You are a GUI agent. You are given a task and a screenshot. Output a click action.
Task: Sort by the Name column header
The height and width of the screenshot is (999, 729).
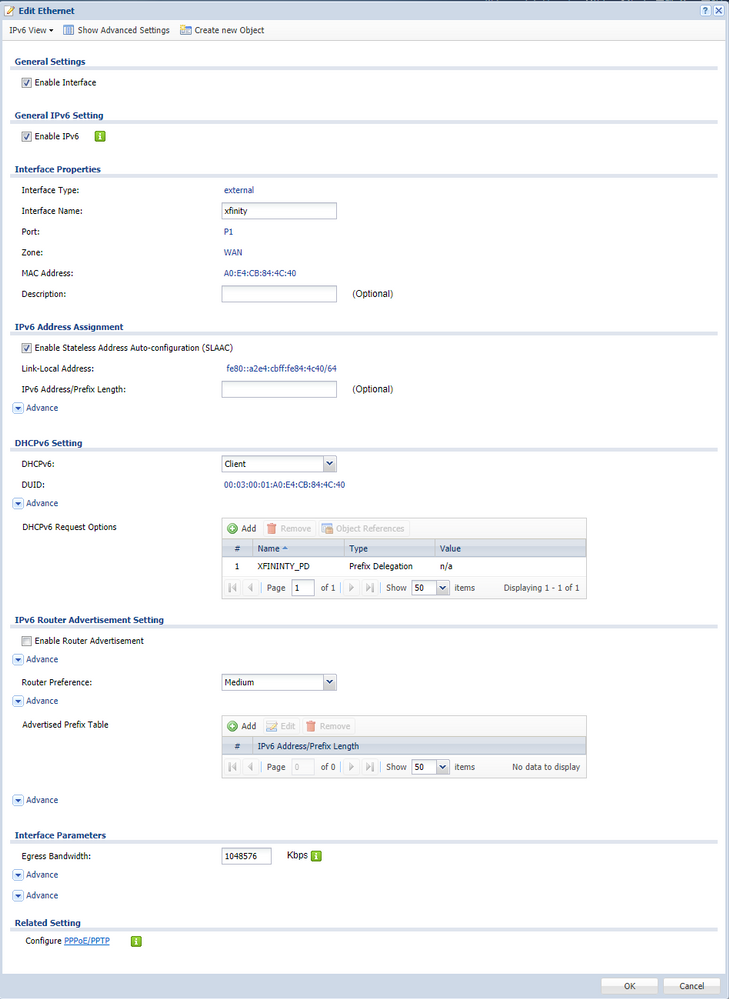[299, 549]
